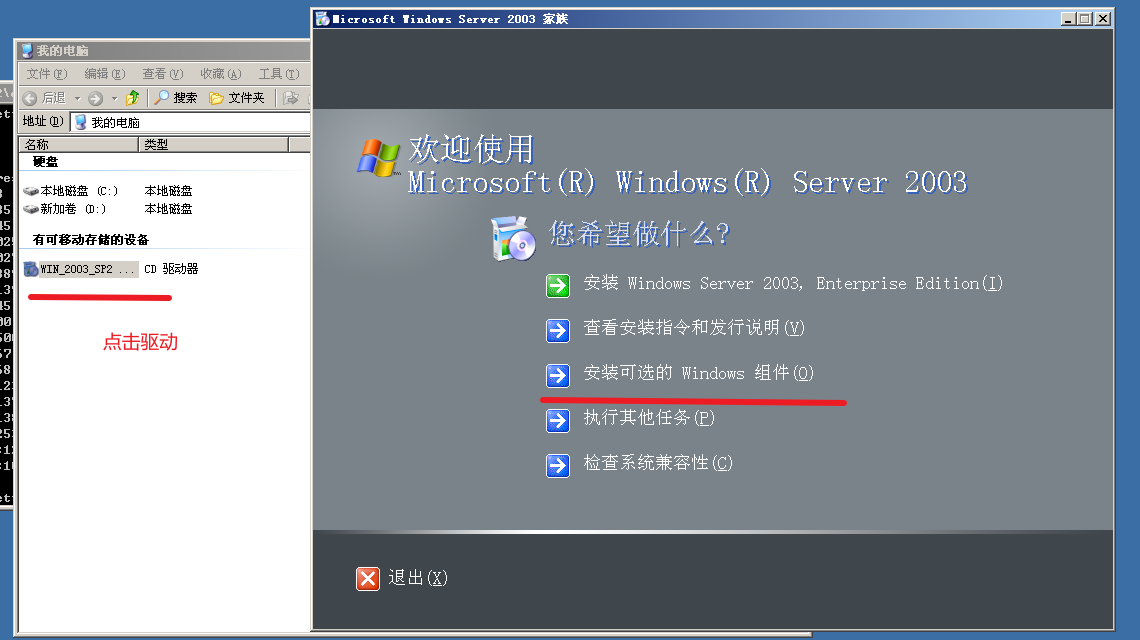This screenshot has width=1140, height=640.
Task: Open the 查看(V) menu
Action: [162, 73]
